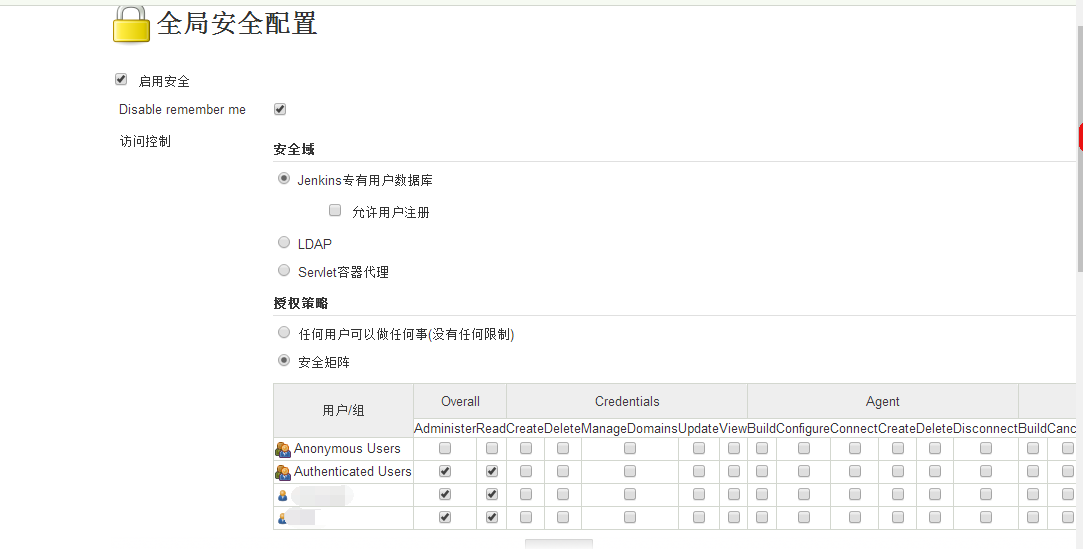Select the LDAP radio button
Viewport: 1083px width, 549px height.
click(x=284, y=242)
